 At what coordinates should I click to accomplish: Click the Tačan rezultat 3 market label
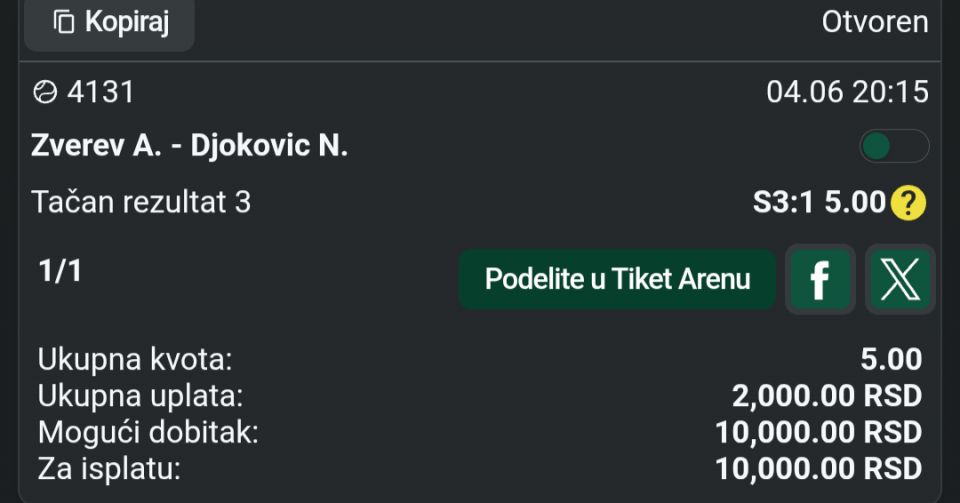(x=141, y=203)
